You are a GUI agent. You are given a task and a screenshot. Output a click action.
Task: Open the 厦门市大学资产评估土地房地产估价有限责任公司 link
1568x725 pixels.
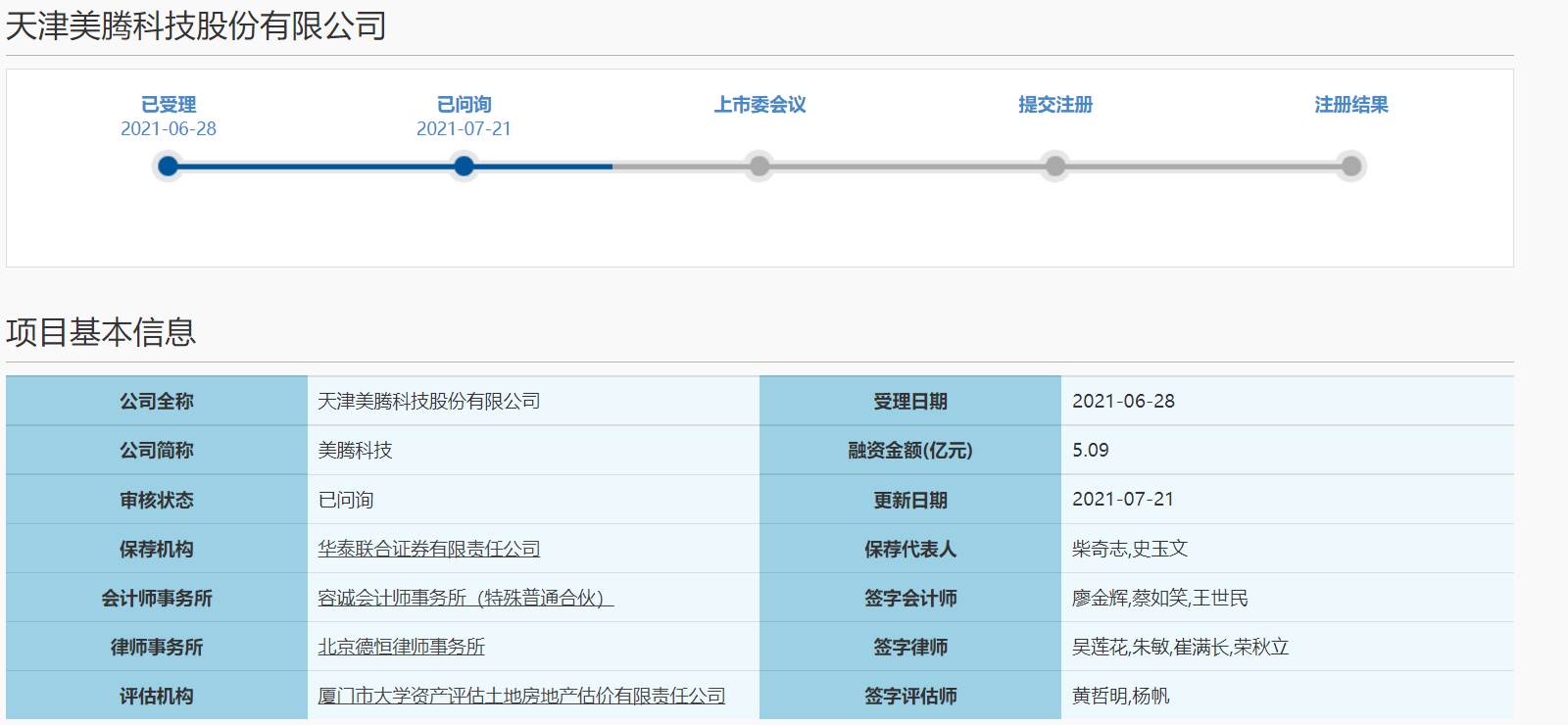point(521,696)
